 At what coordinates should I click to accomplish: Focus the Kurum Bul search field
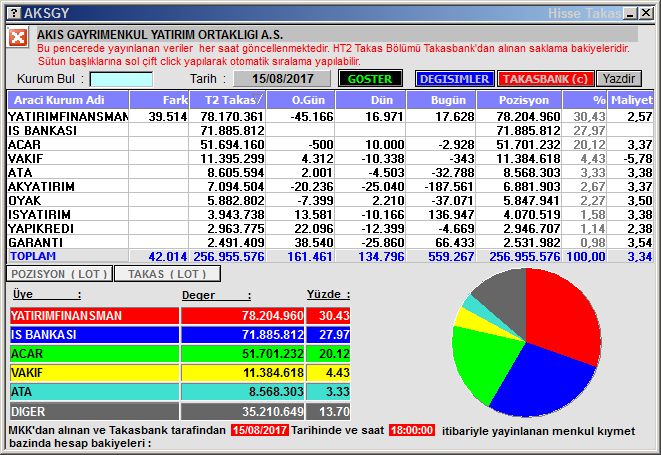[x=121, y=79]
